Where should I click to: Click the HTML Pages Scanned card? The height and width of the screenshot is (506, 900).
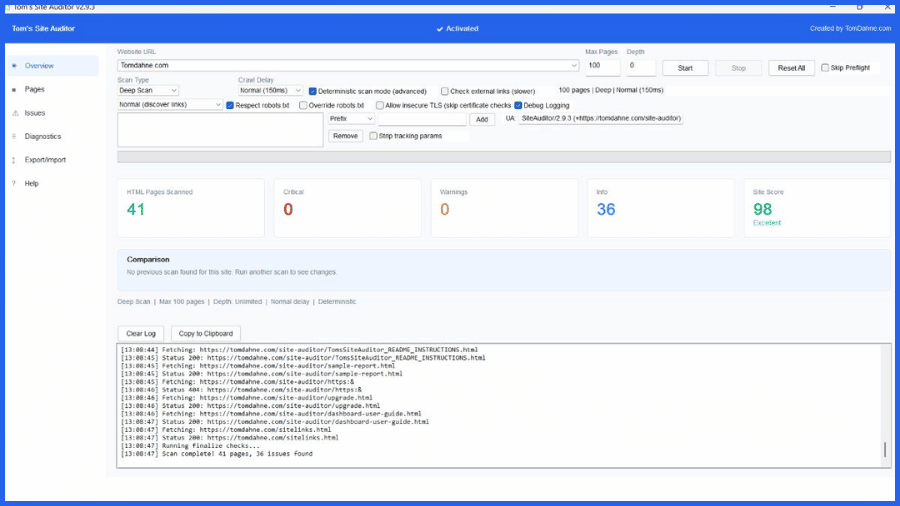tap(191, 208)
